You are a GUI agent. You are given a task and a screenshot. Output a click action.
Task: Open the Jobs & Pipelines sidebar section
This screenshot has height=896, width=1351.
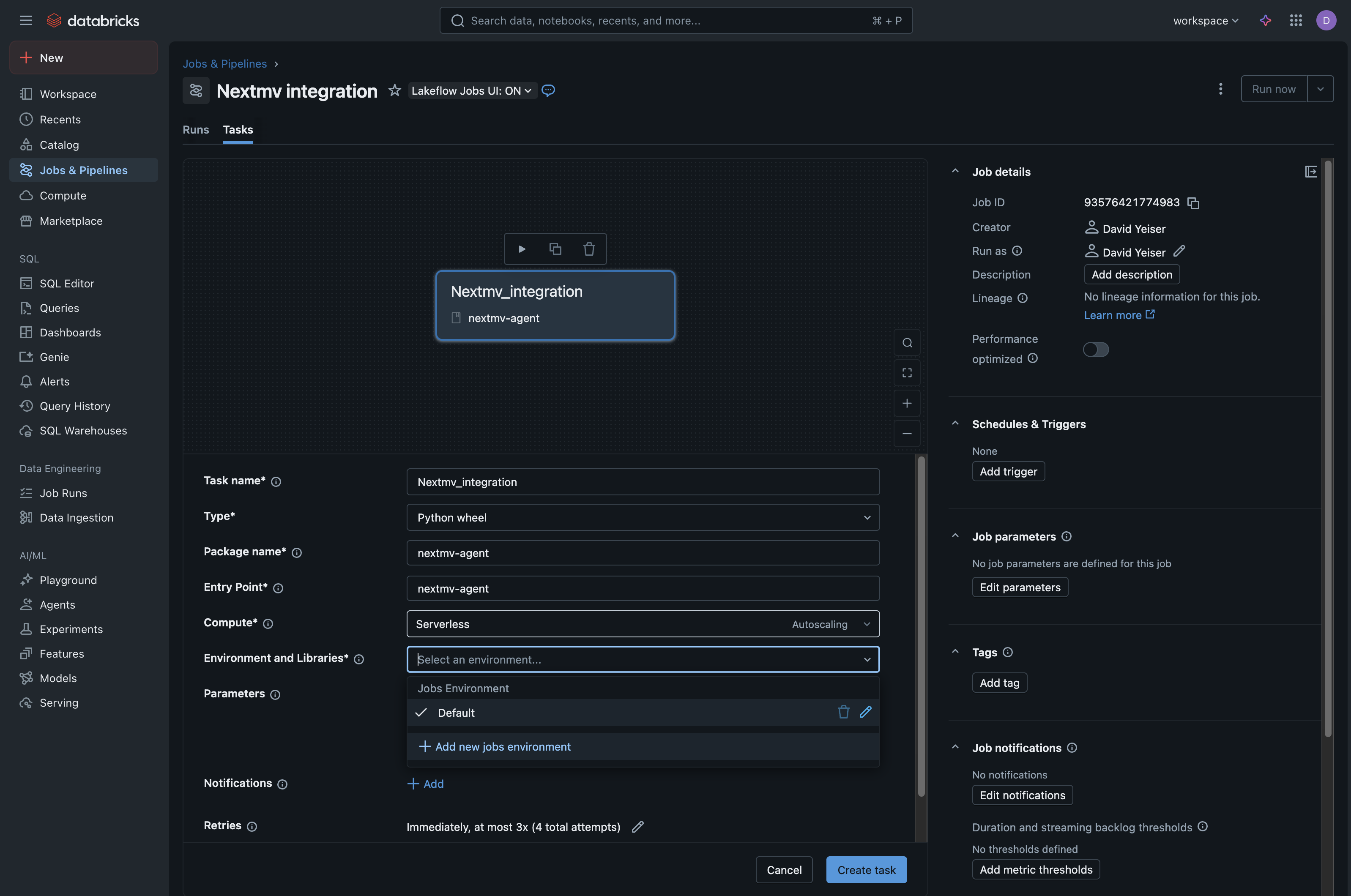click(83, 170)
